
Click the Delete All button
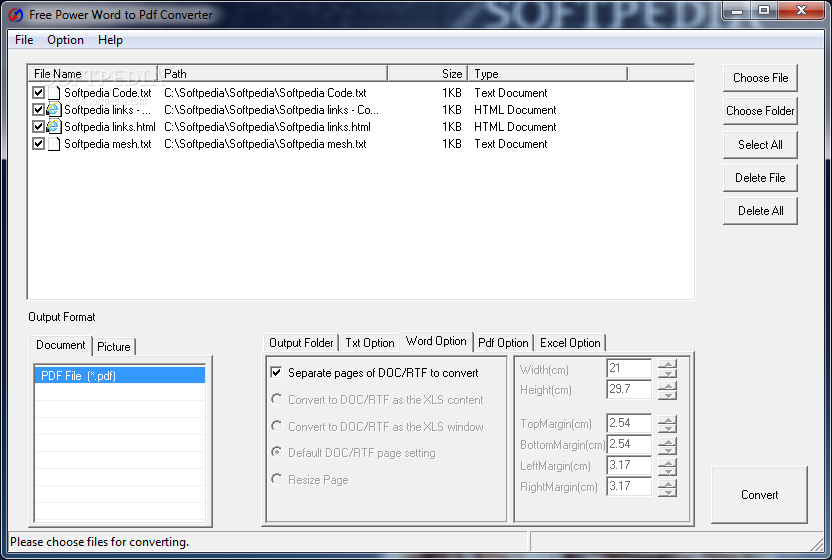(760, 211)
